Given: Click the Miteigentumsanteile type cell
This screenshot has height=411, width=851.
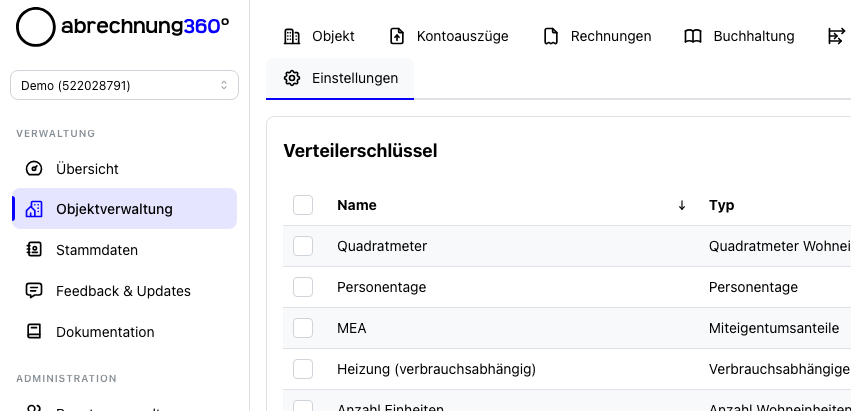Looking at the screenshot, I should pos(774,328).
